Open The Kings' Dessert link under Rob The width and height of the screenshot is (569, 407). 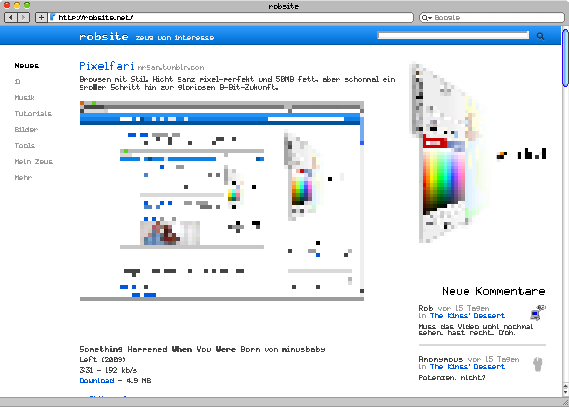click(x=467, y=316)
